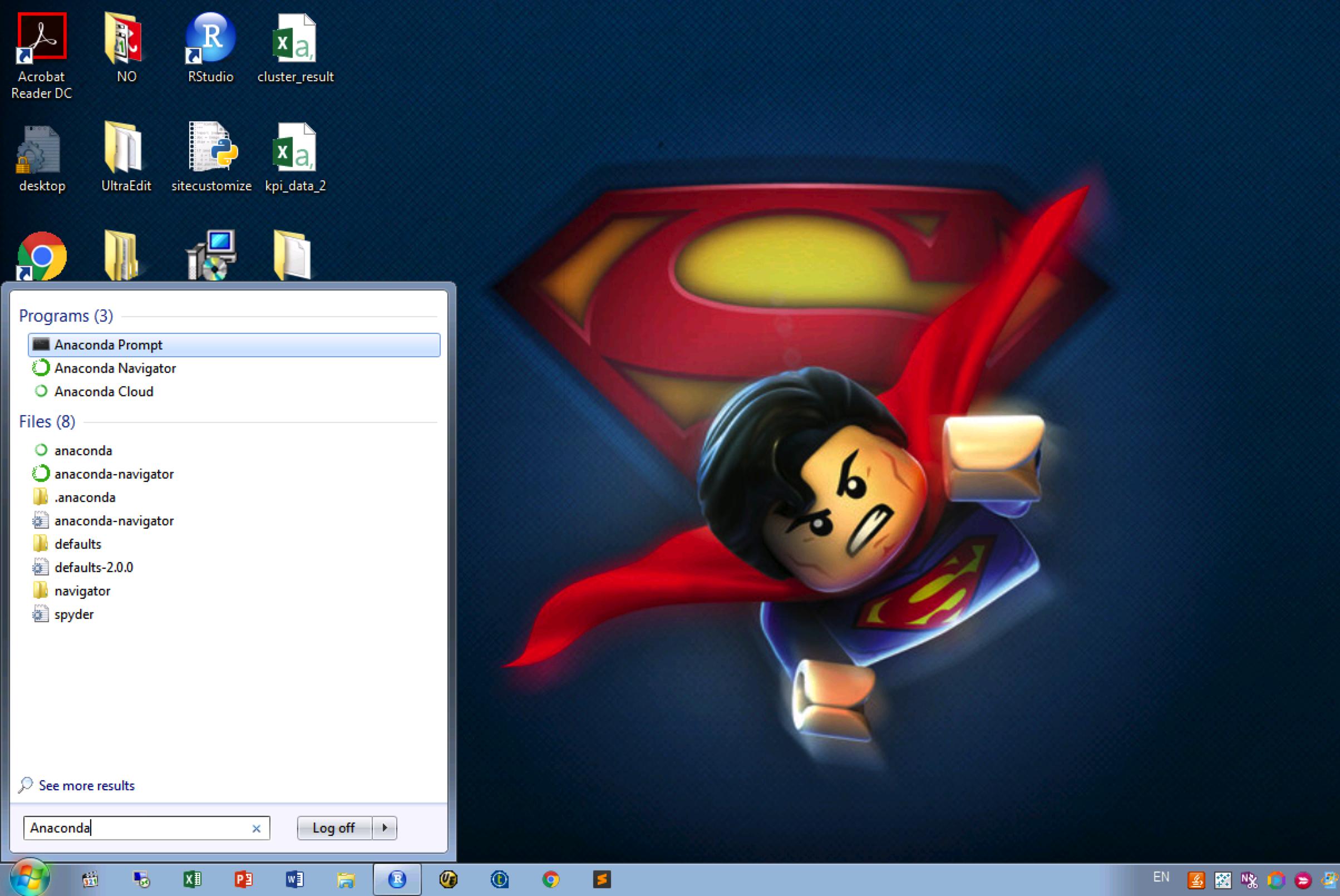1340x896 pixels.
Task: Select Acrobat Reader DC desktop shortcut
Action: pos(42,56)
